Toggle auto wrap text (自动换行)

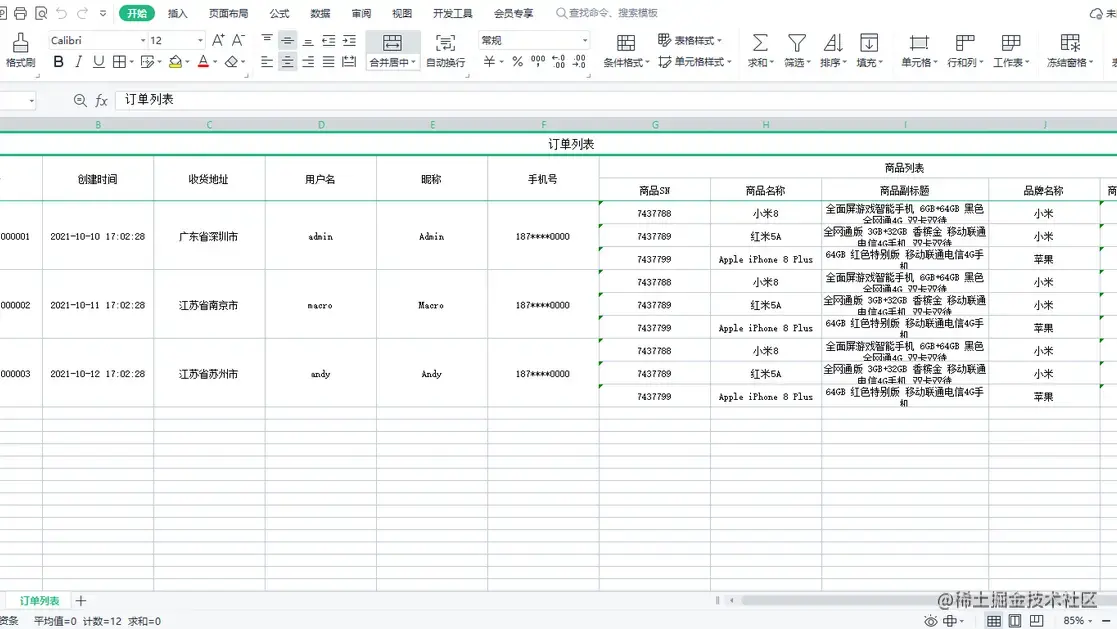click(x=445, y=50)
